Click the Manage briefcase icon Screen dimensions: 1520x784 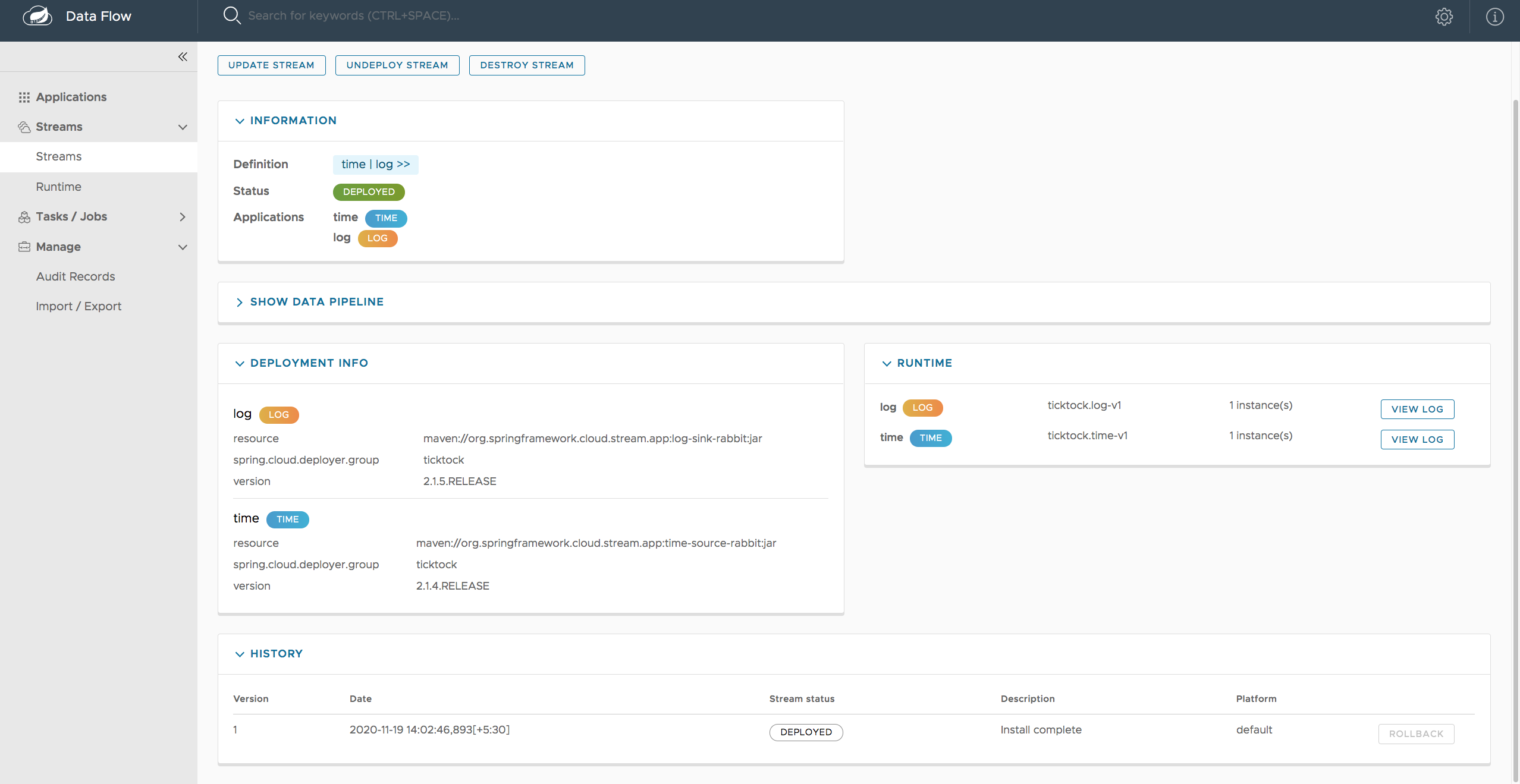24,247
